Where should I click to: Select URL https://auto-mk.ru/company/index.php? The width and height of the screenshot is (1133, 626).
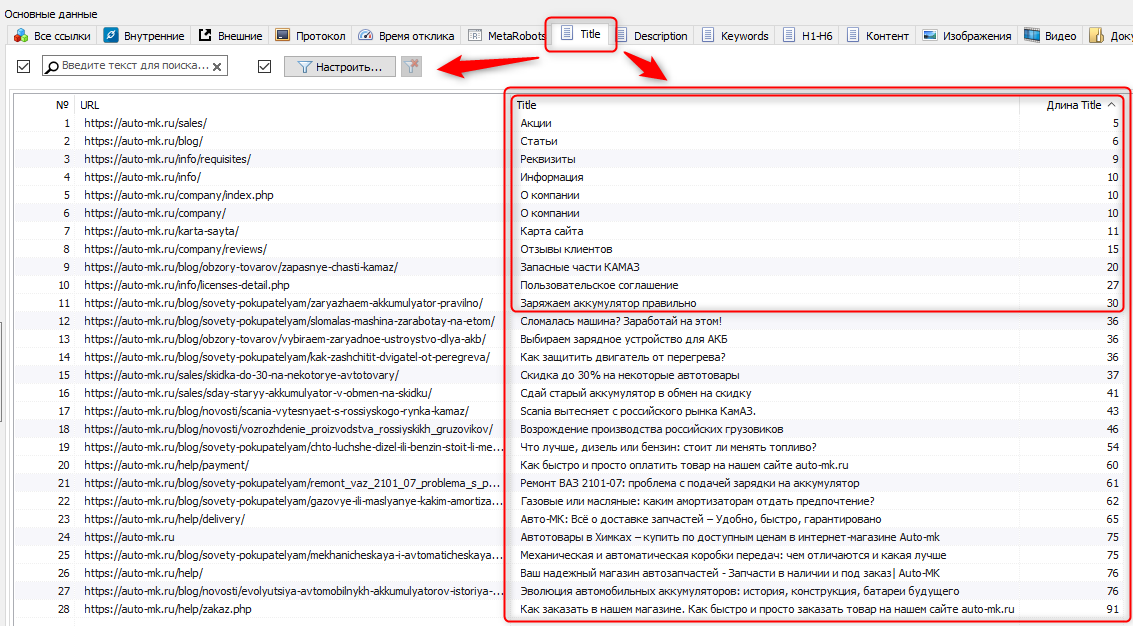click(178, 195)
